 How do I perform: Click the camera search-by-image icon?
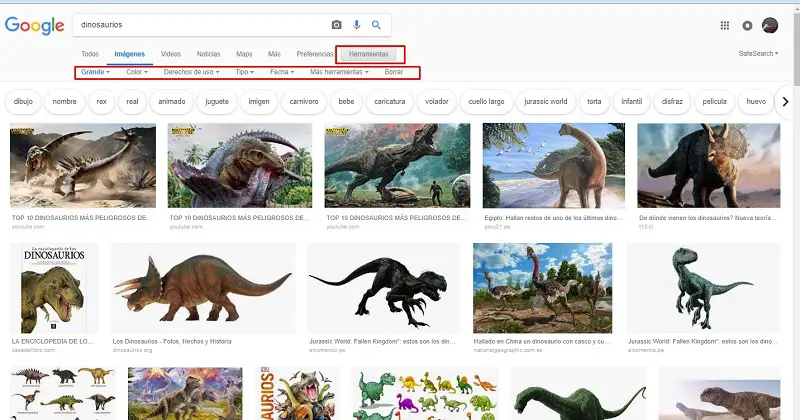click(337, 25)
